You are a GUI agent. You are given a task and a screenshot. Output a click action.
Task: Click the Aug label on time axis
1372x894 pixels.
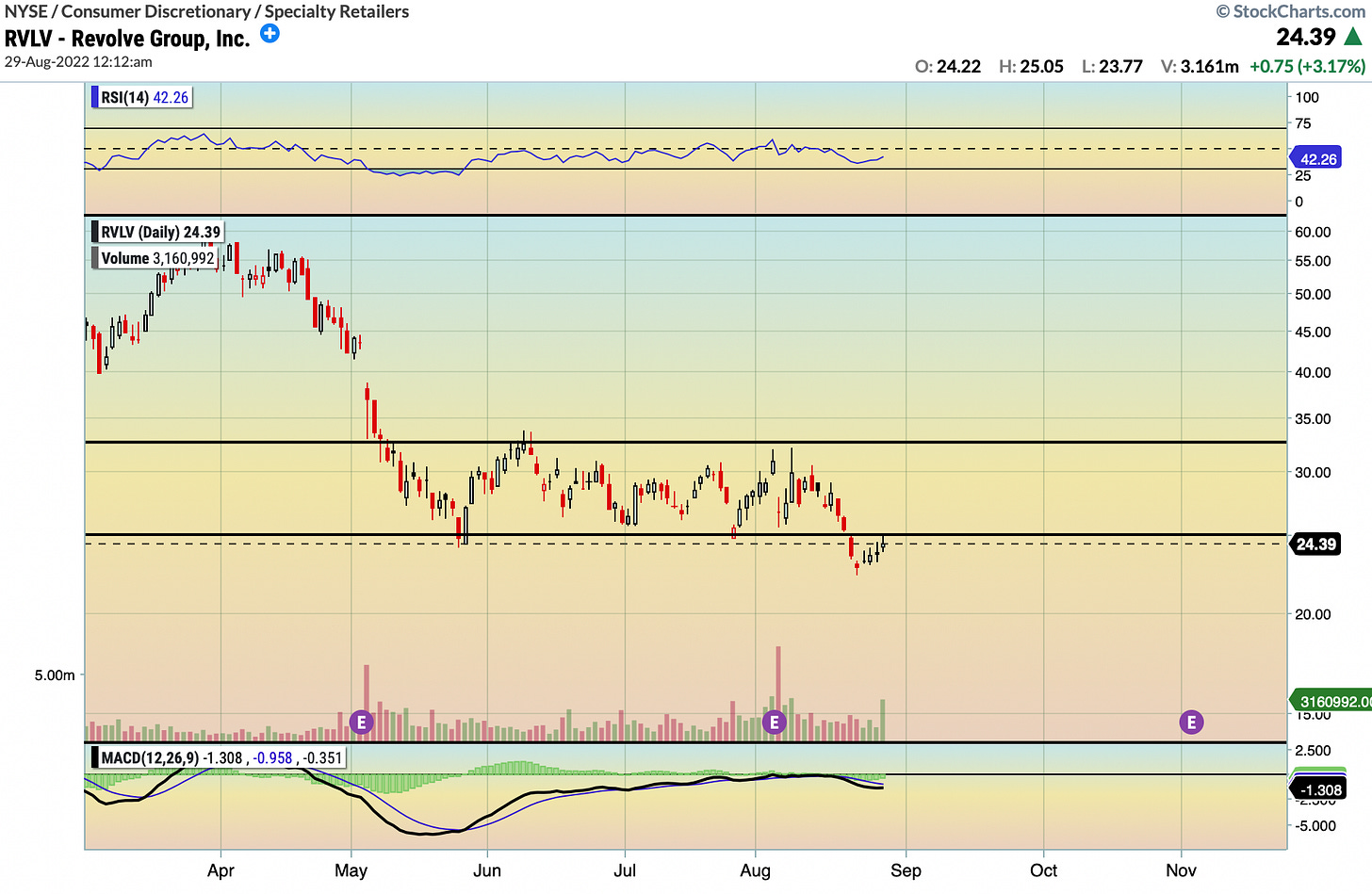pos(755,870)
